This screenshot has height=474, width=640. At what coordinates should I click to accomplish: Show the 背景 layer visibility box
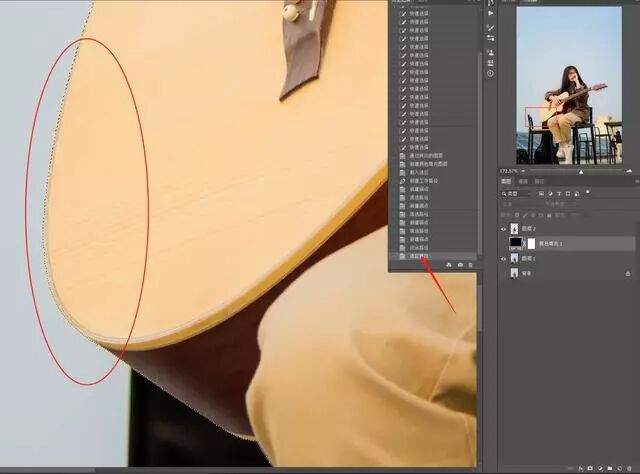(503, 274)
